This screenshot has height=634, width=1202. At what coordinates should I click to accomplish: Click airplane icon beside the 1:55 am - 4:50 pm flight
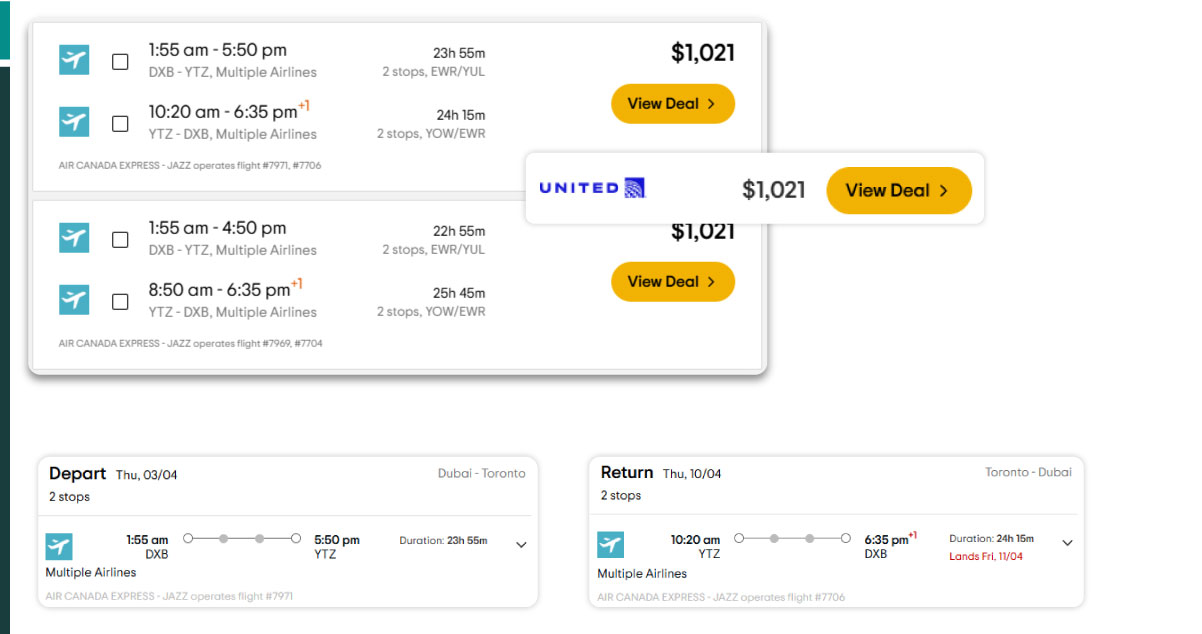73,238
